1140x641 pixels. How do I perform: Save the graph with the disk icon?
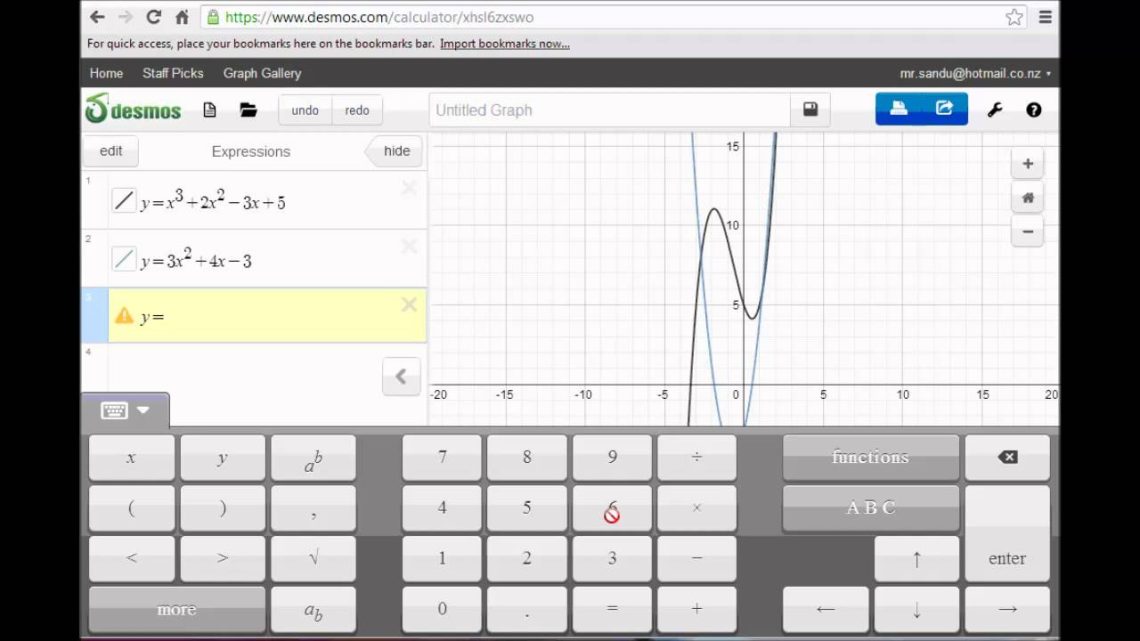pos(810,110)
